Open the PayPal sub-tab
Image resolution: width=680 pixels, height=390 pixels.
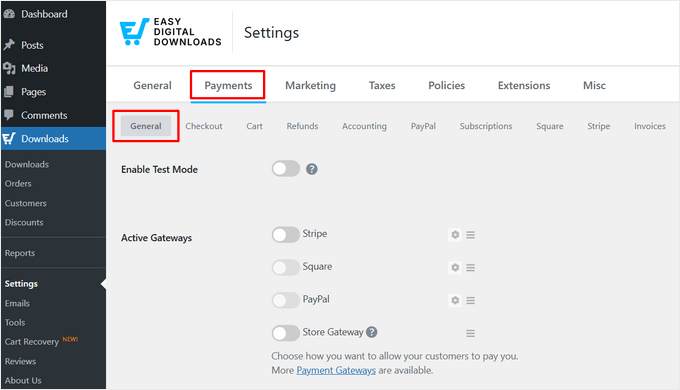(x=423, y=126)
